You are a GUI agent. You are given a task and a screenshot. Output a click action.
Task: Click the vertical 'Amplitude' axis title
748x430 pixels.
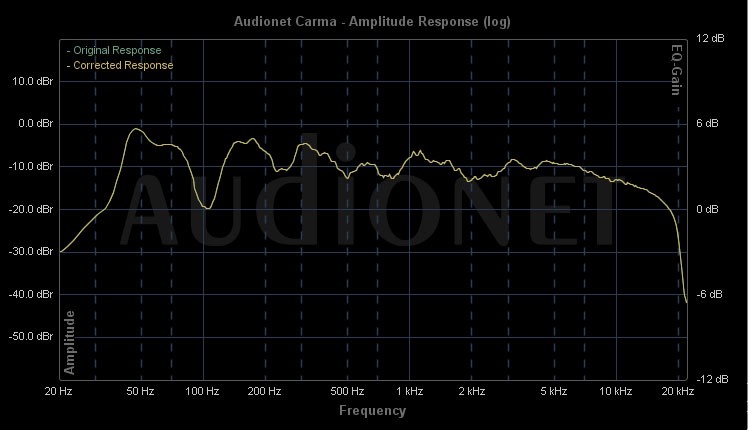tap(70, 343)
